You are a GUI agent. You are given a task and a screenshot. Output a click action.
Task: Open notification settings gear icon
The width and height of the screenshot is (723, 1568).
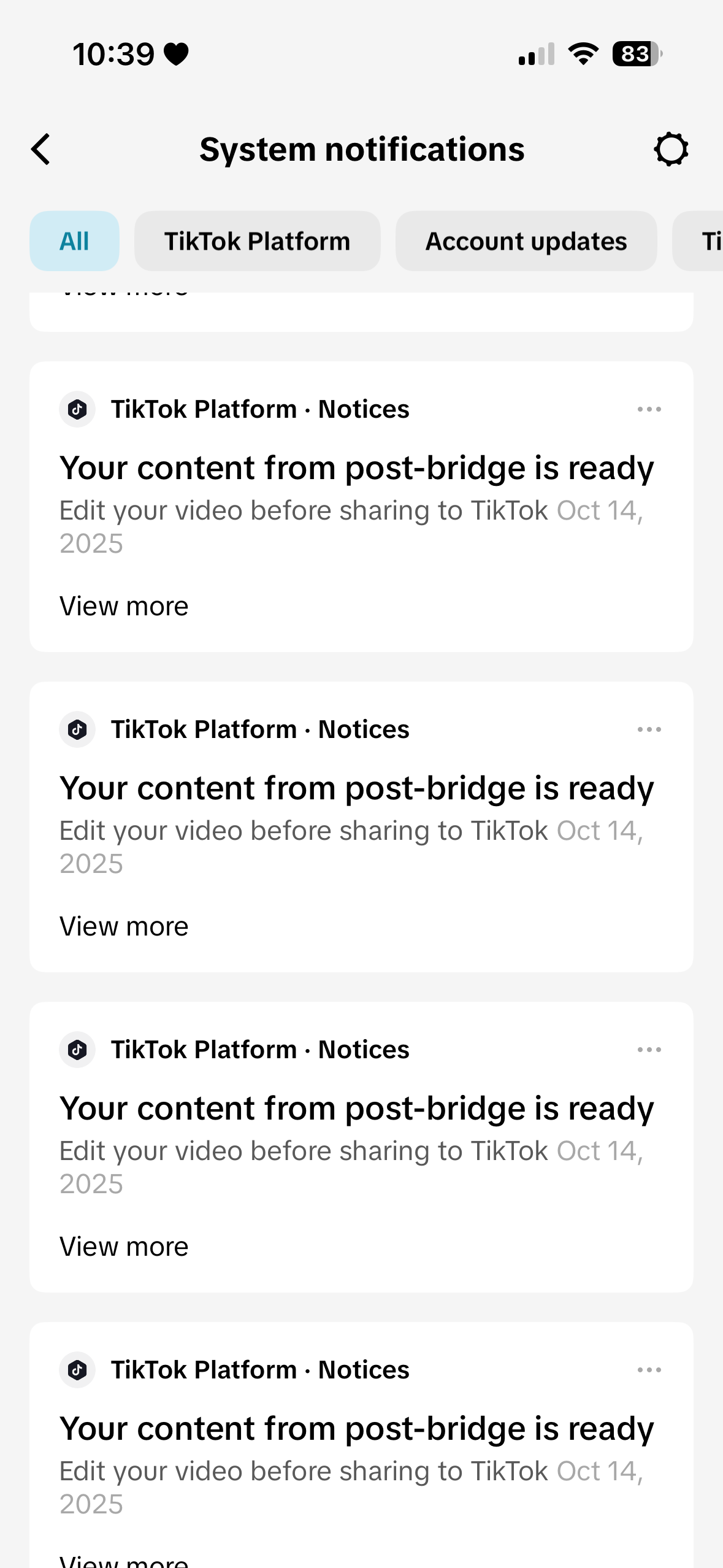pyautogui.click(x=671, y=149)
